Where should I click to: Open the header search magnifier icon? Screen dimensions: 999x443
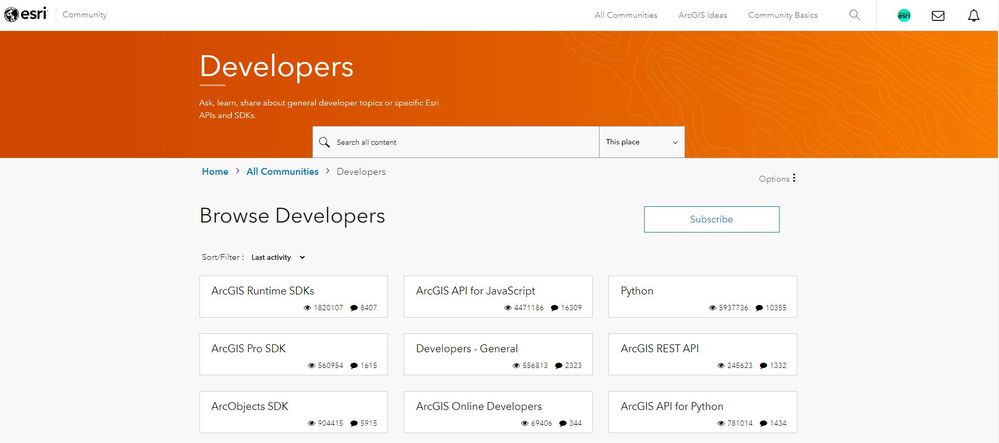point(854,15)
